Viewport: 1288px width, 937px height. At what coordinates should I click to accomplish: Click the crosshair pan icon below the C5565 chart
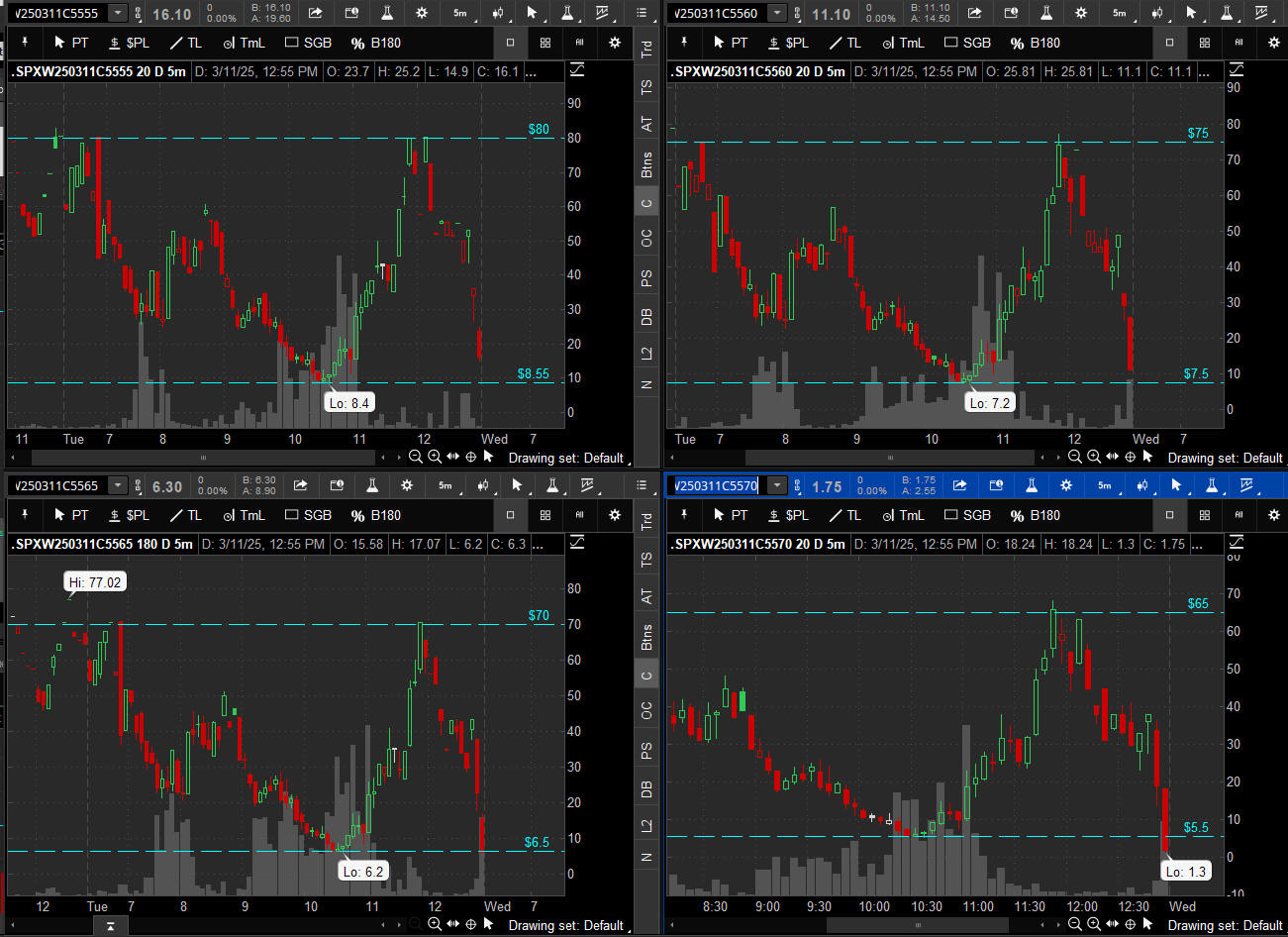[x=471, y=924]
